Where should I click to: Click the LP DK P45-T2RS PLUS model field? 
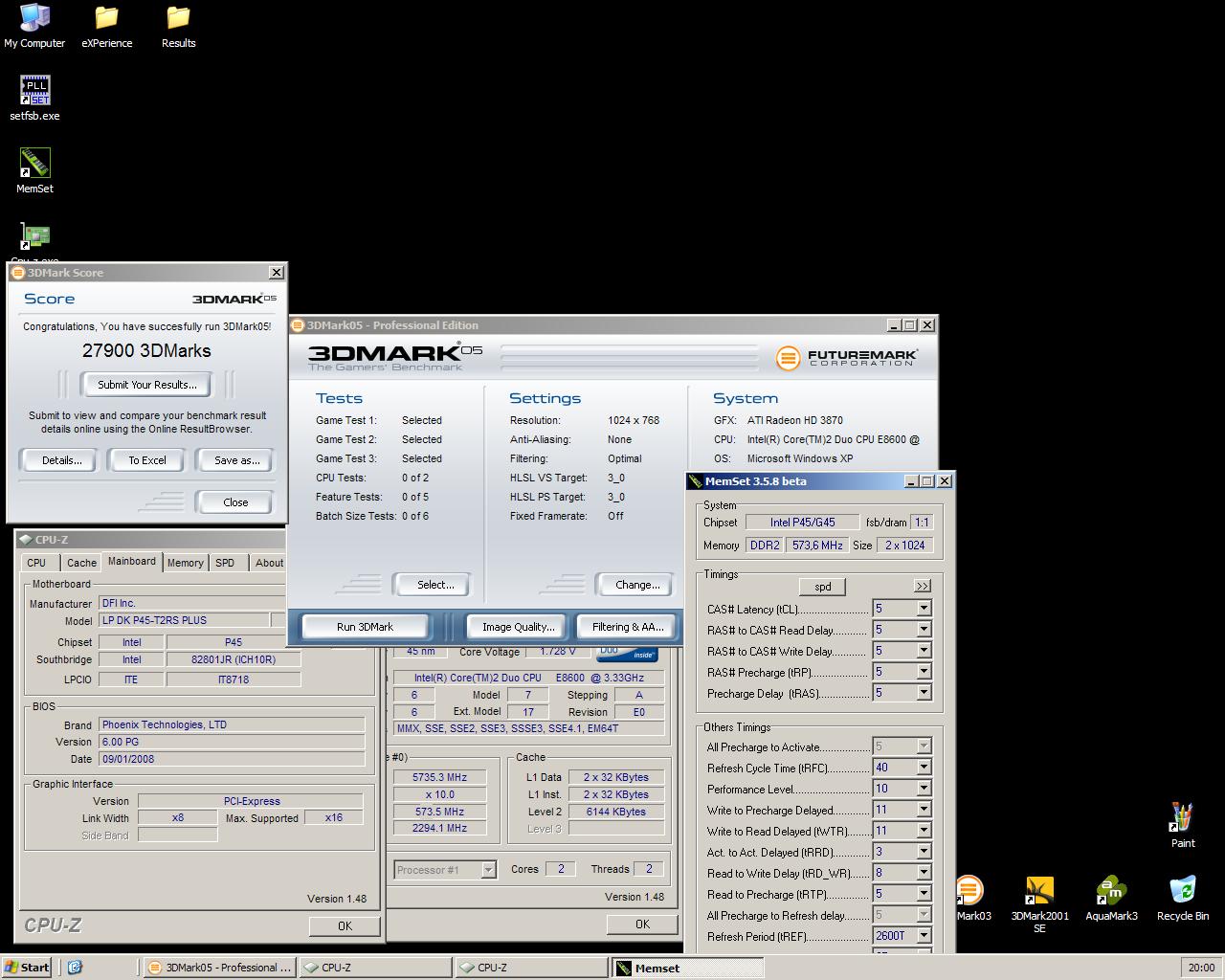tap(184, 620)
